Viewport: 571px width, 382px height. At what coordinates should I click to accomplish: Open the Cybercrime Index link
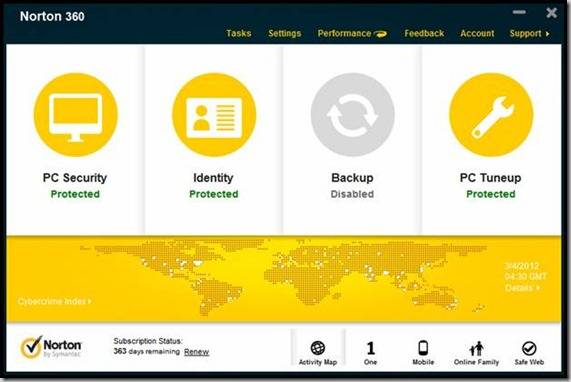54,301
